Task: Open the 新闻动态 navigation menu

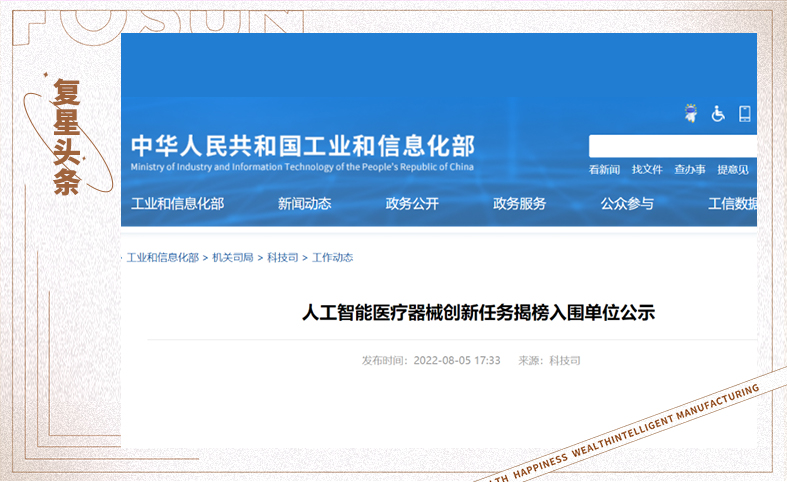Action: [304, 204]
